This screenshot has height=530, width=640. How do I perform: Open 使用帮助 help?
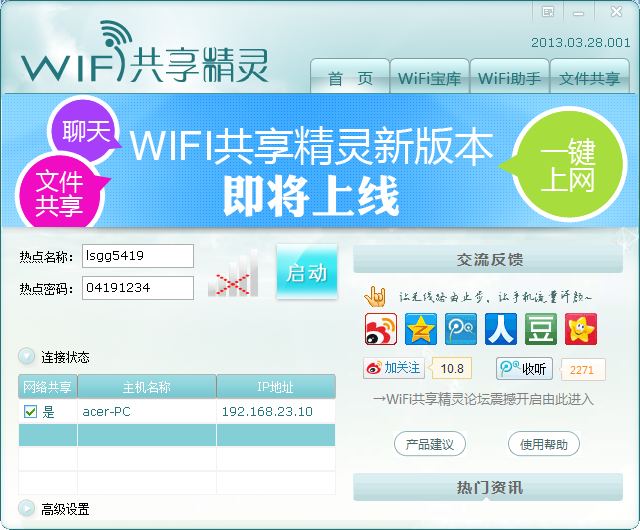point(544,444)
